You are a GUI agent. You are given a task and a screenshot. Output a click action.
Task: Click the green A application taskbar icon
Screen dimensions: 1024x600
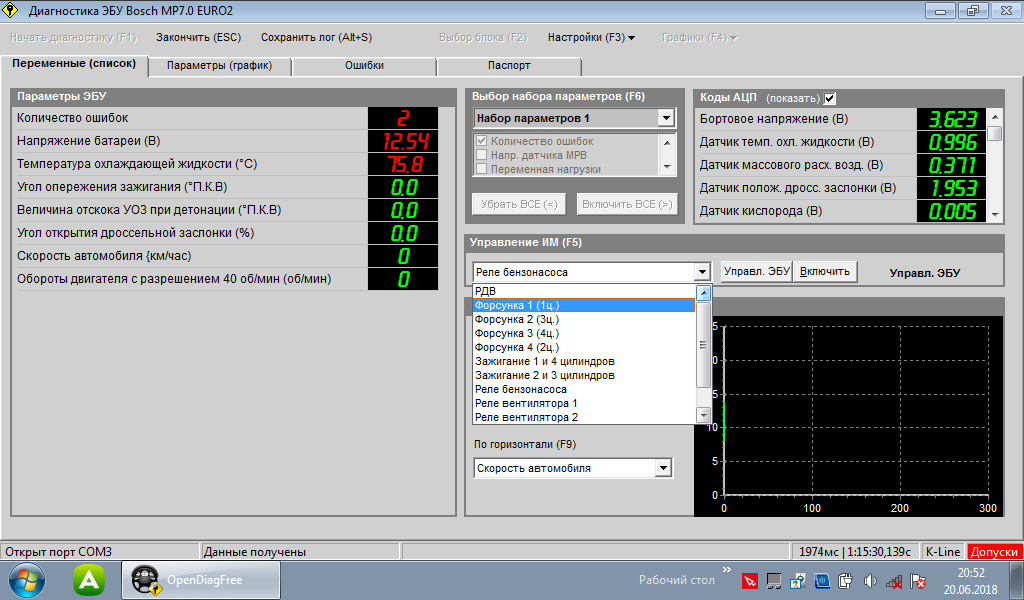[x=90, y=579]
